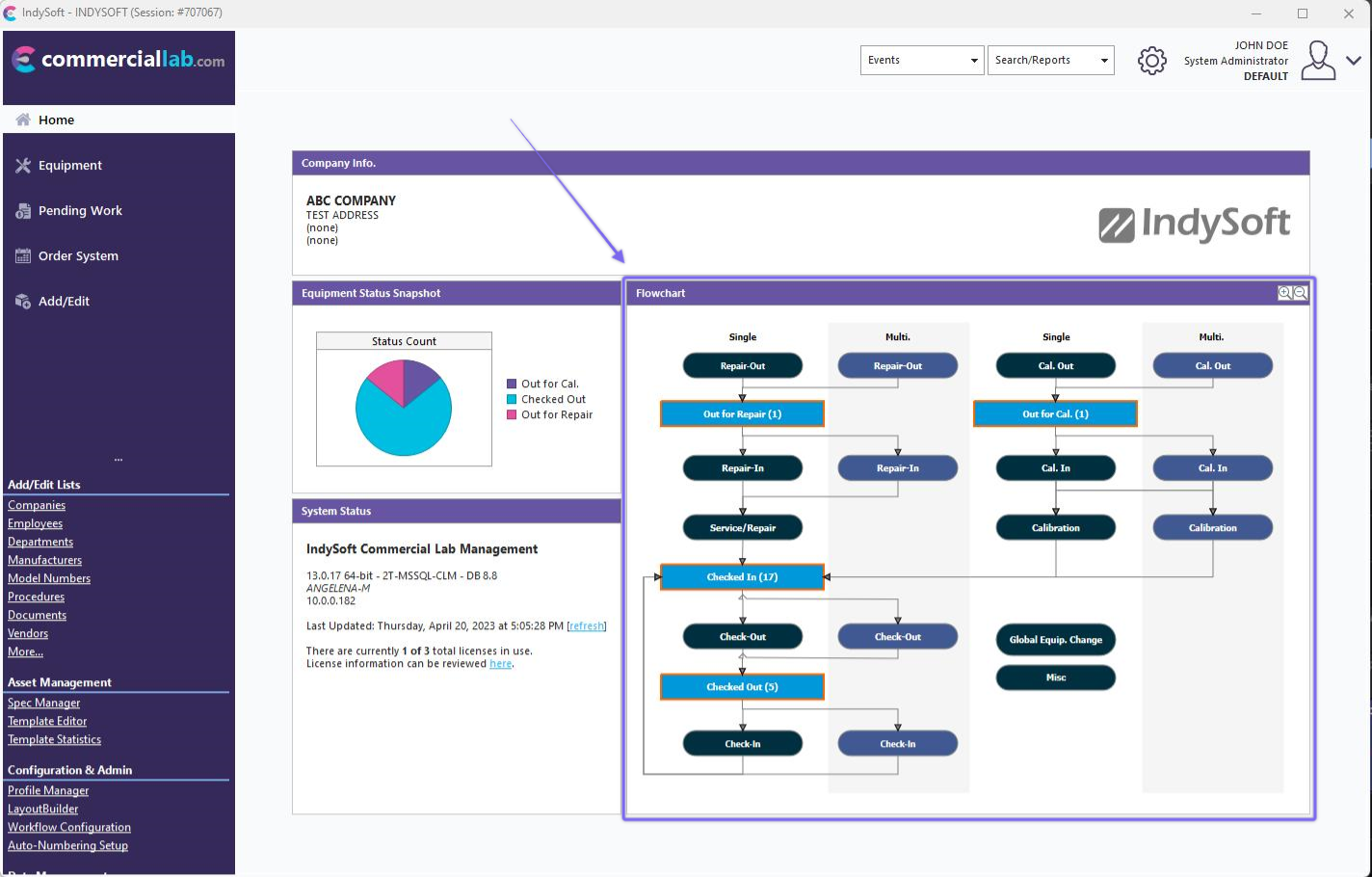The height and width of the screenshot is (877, 1372).
Task: Click the Equipment tools icon in sidebar
Action: point(23,166)
